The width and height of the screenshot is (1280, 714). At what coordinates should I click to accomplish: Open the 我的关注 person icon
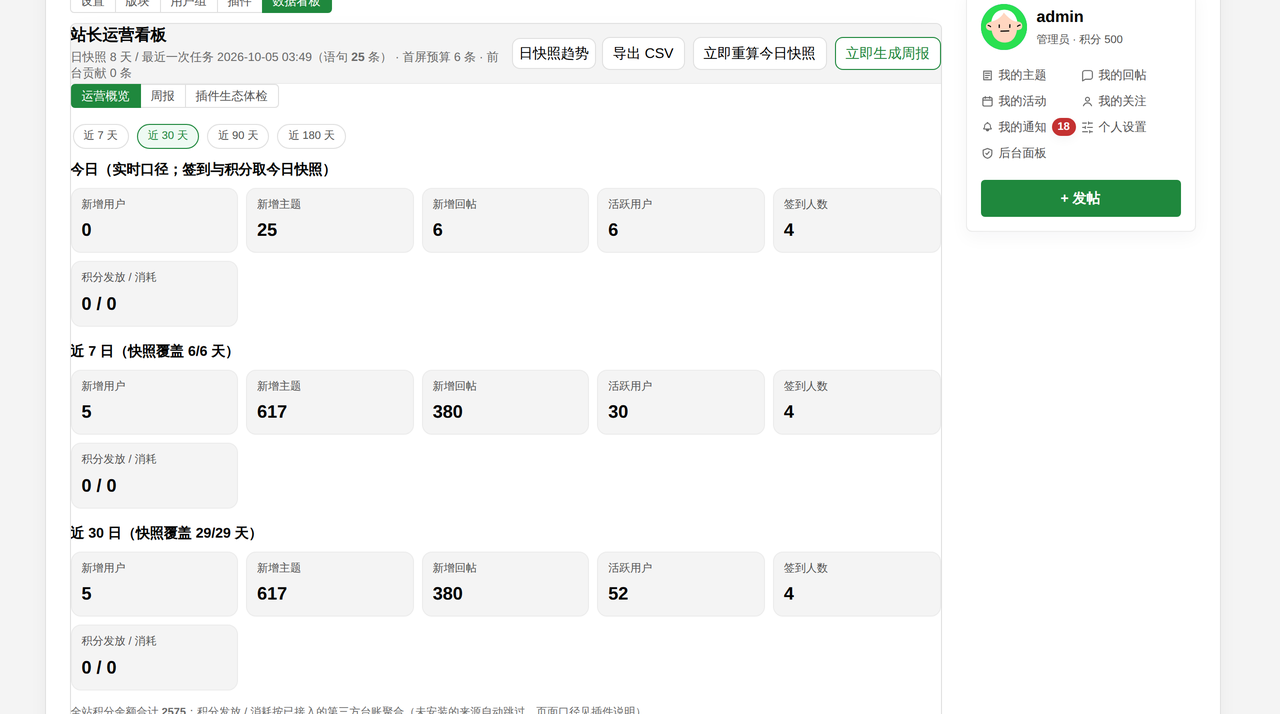tap(1087, 101)
